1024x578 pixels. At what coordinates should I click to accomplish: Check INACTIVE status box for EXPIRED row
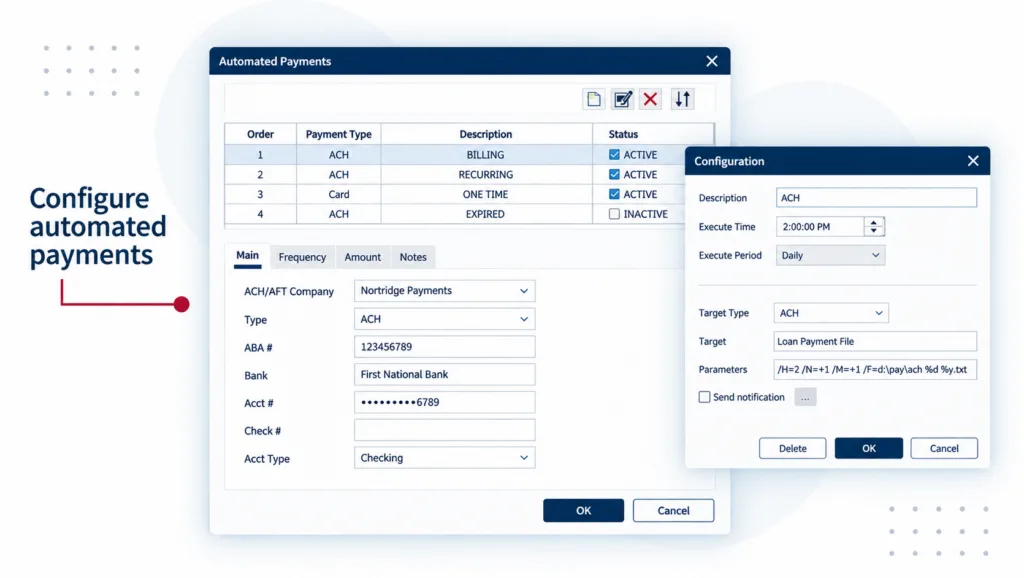(614, 214)
